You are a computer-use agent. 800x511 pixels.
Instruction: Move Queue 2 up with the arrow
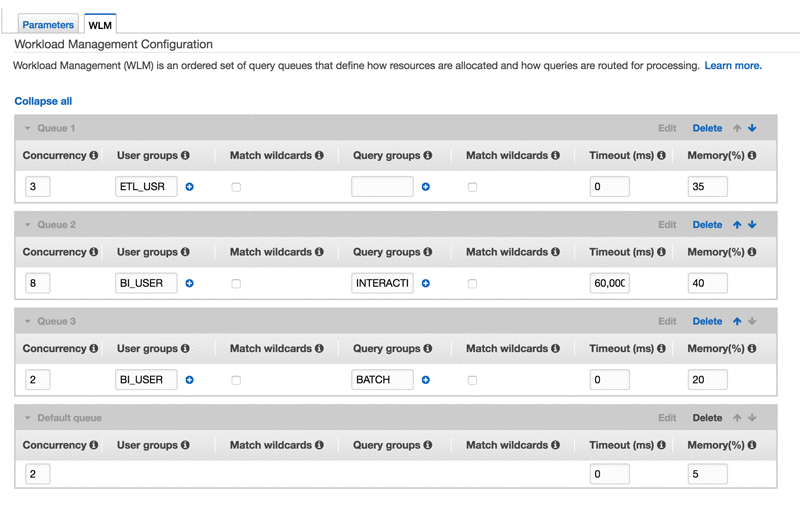[x=737, y=224]
